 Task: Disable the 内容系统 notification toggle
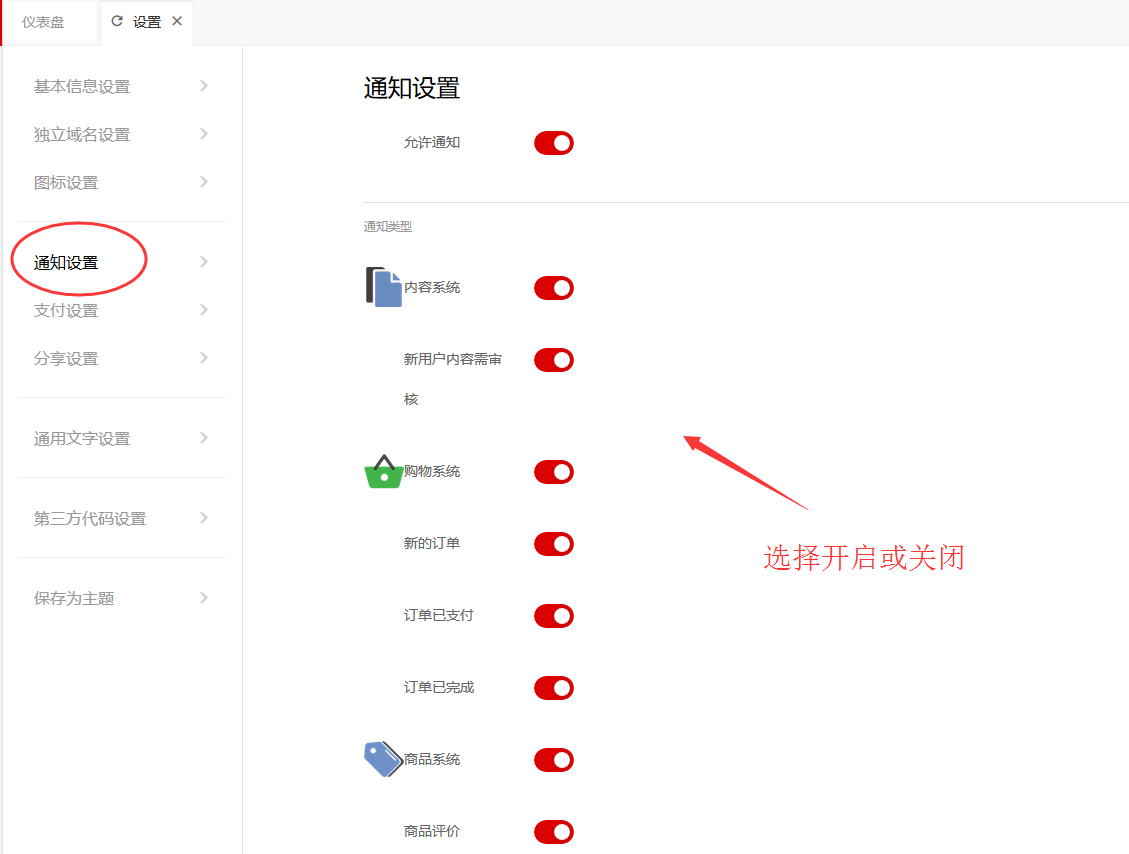[x=553, y=288]
